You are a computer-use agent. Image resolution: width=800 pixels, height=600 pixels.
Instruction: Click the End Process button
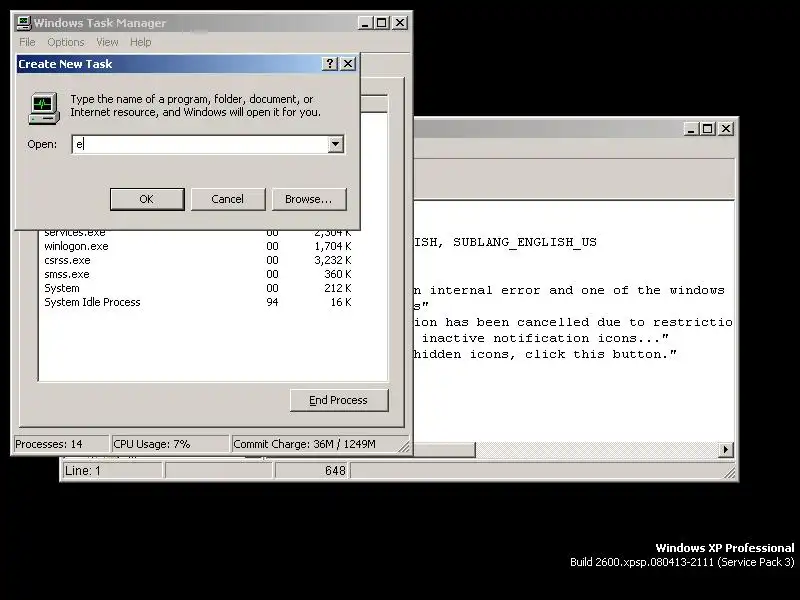[x=339, y=401]
